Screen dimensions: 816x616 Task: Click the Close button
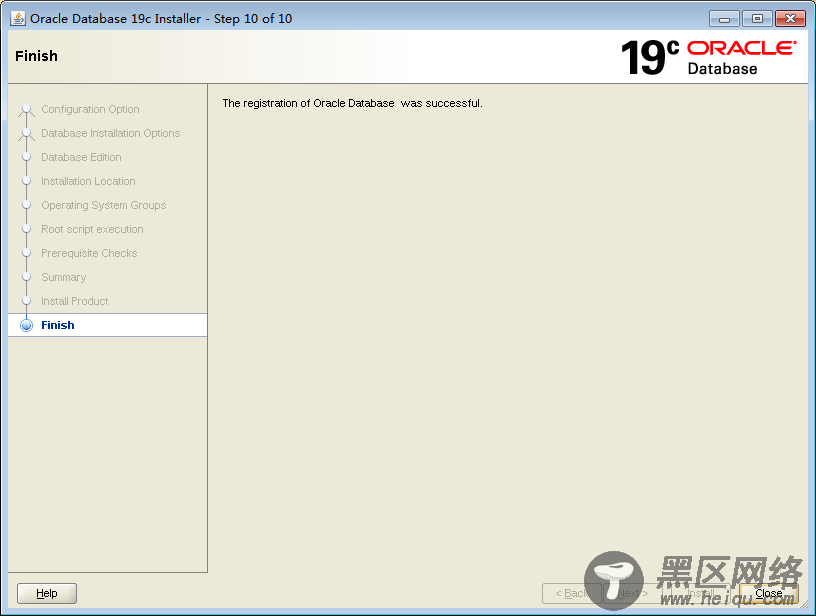tap(769, 593)
